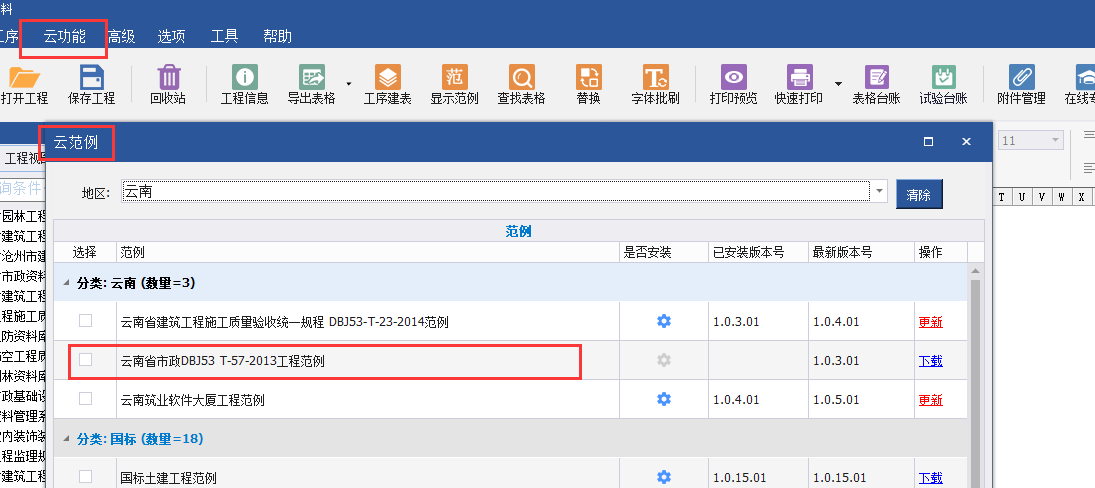Tick checkbox for 国标土建工程范例
Screen dimensions: 1095x488
point(85,477)
